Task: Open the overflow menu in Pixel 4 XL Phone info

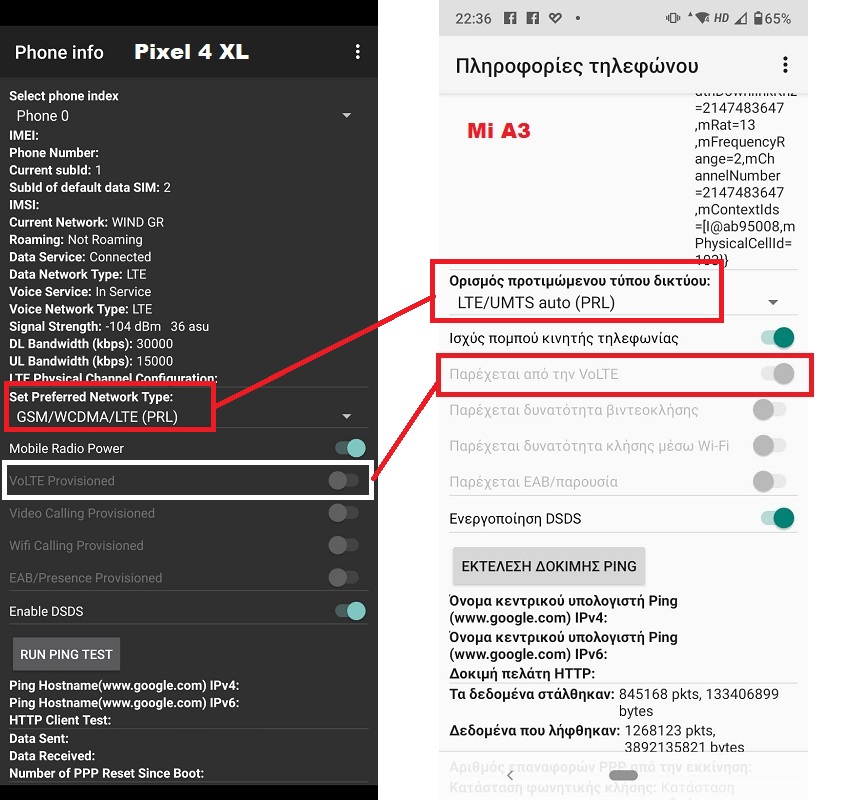Action: (x=358, y=52)
